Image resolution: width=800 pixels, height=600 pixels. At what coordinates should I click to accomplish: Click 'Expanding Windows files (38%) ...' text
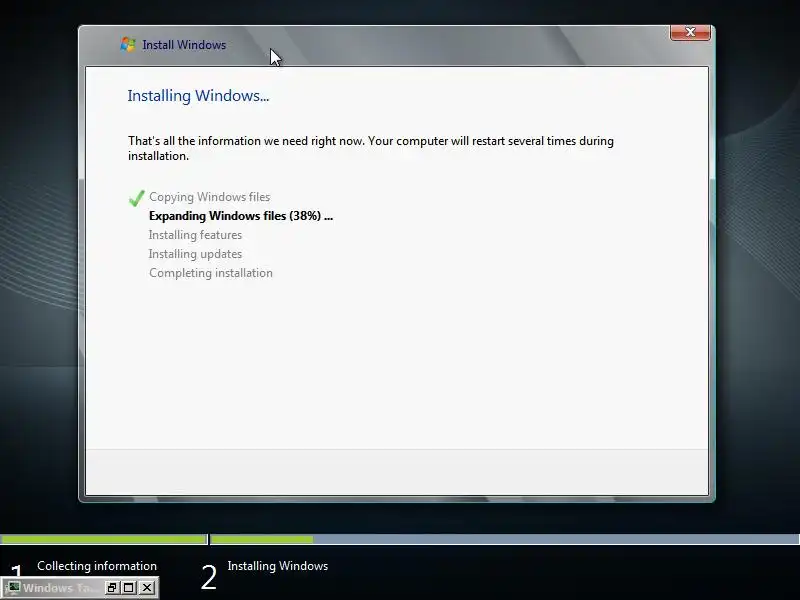[x=241, y=216]
